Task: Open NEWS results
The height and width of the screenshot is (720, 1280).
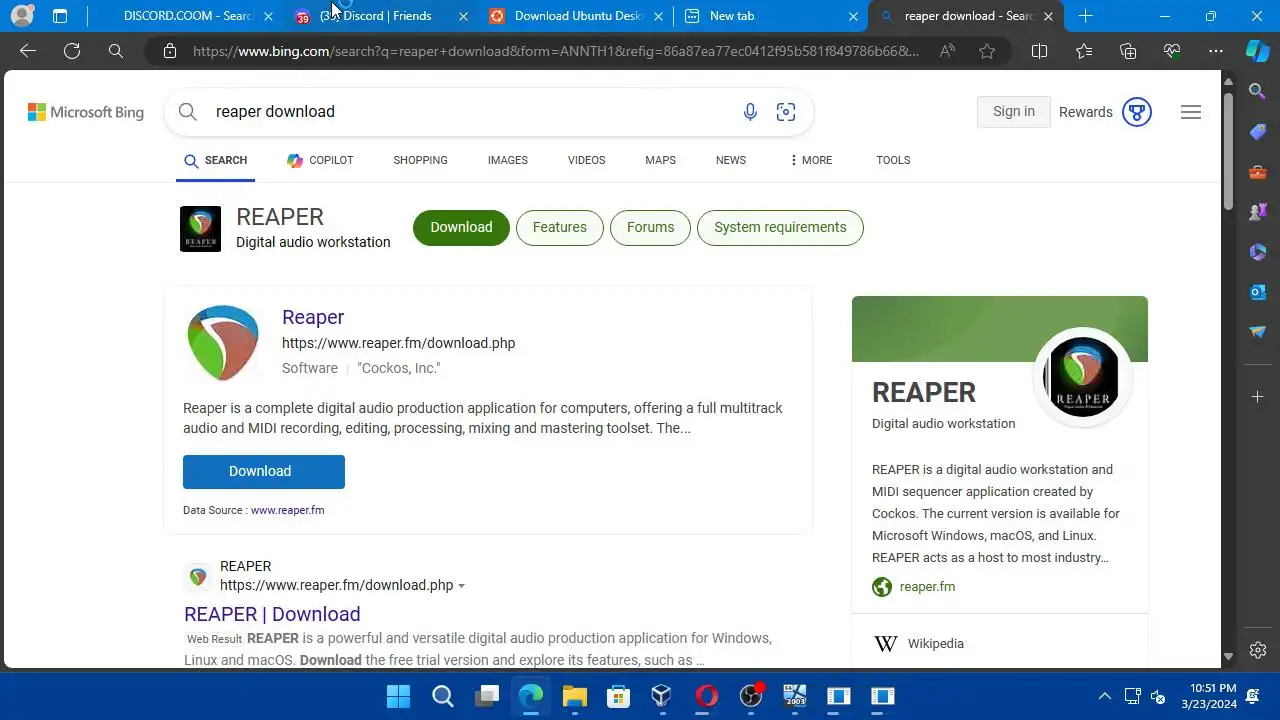Action: tap(731, 160)
